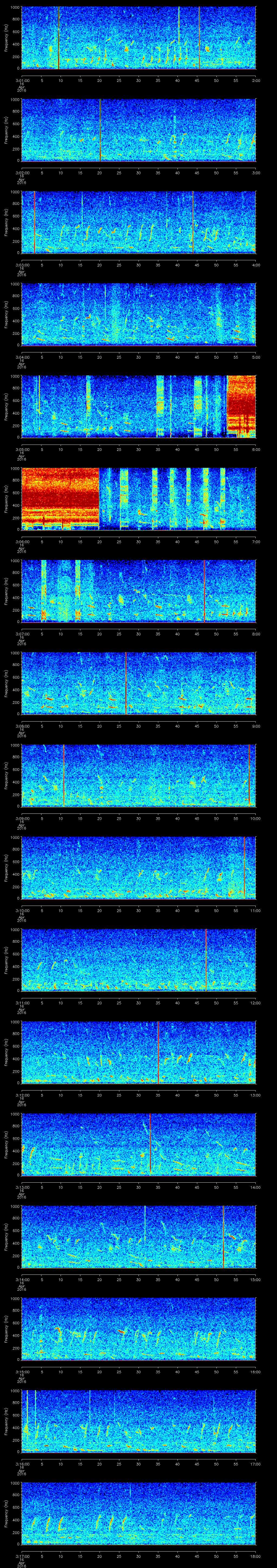Click the 3:05:00 start time label

pos(22,449)
